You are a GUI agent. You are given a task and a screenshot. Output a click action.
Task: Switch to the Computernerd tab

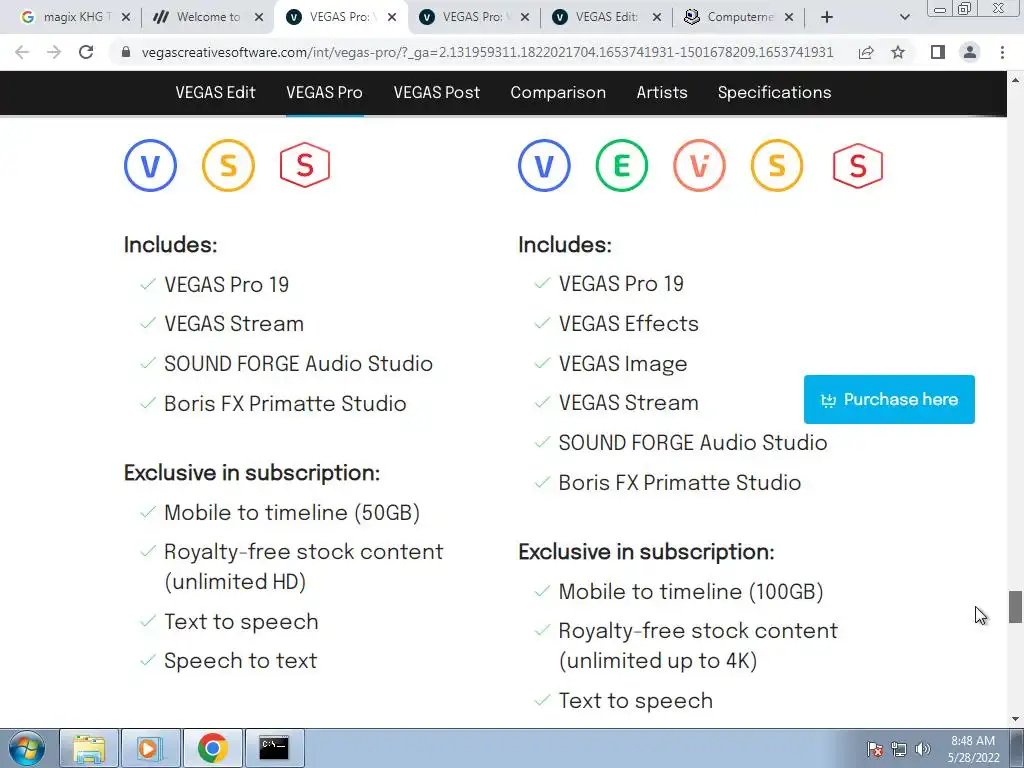coord(740,17)
